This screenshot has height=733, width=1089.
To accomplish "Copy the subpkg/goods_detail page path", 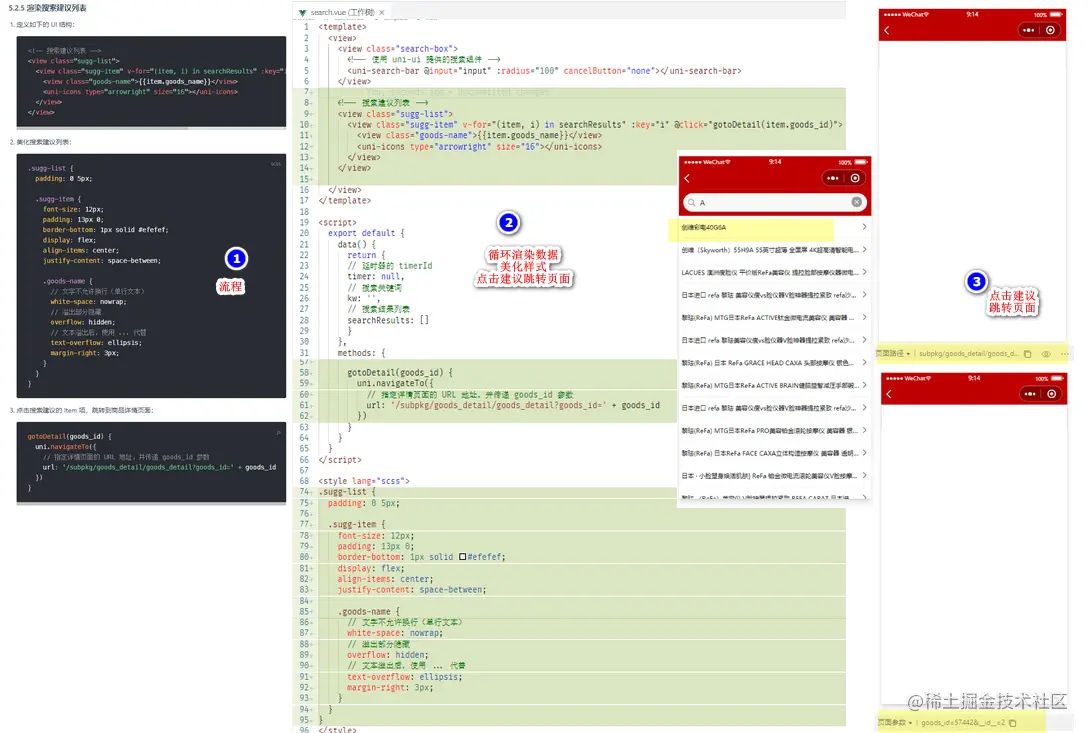I will [x=1028, y=354].
